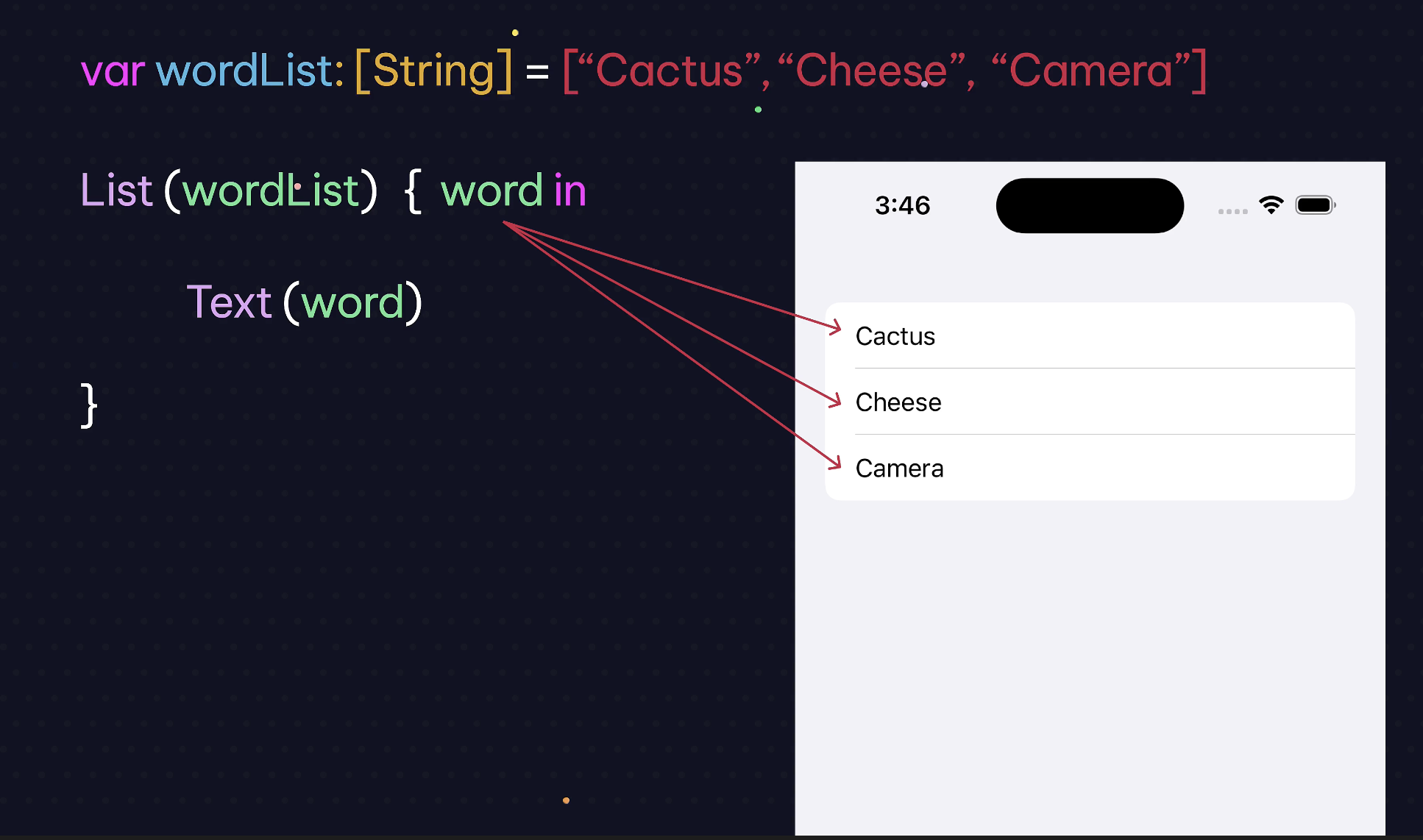The width and height of the screenshot is (1423, 840).
Task: Click the pink 'in' keyword
Action: pyautogui.click(x=570, y=191)
